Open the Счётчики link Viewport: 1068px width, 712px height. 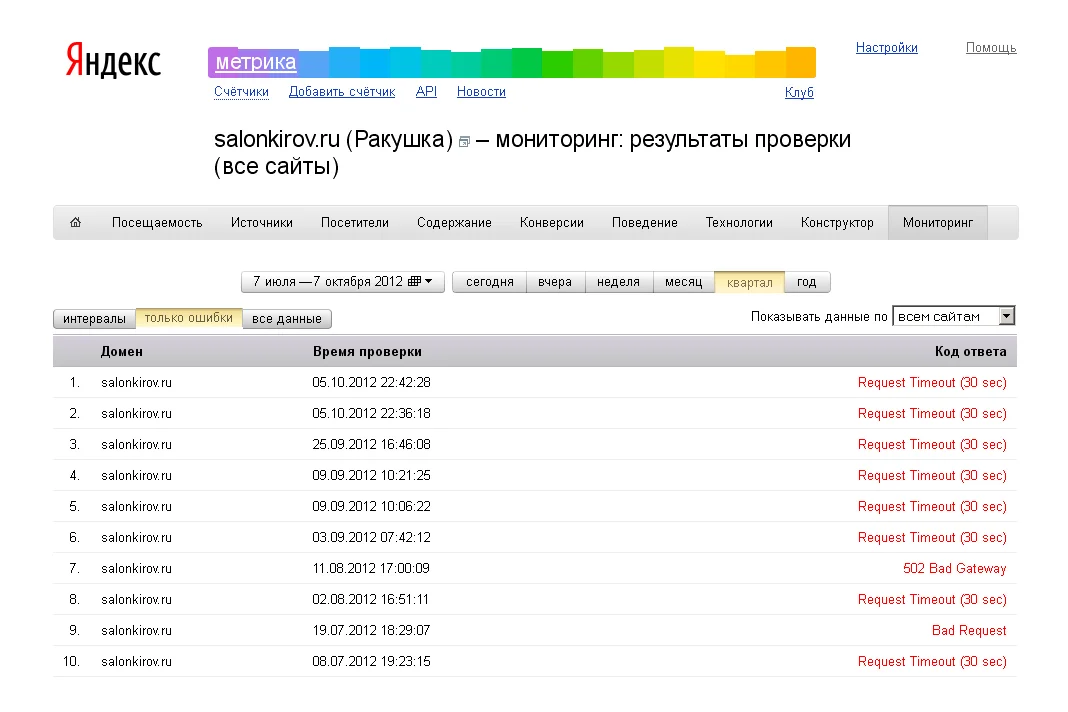241,92
